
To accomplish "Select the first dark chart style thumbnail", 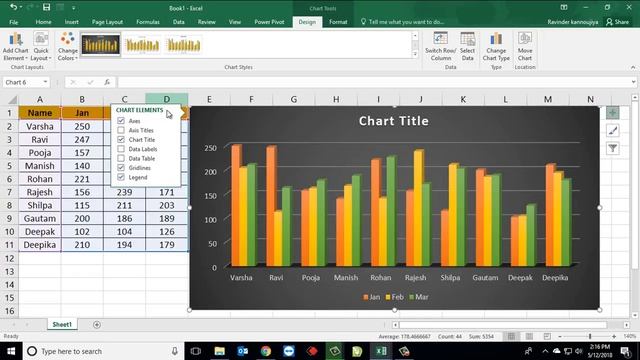I will click(x=100, y=45).
